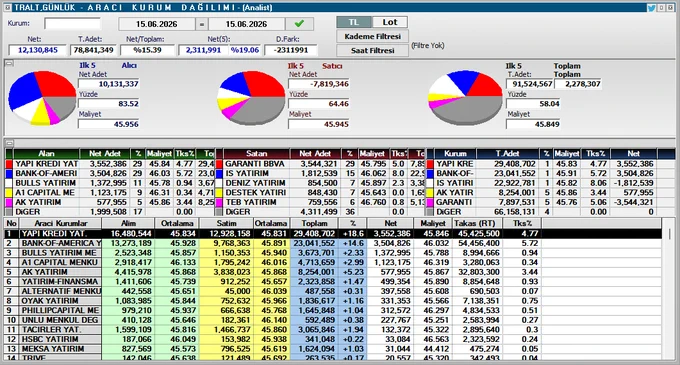The image size is (680, 365).
Task: Click the buyers (Alıcı) pie chart
Action: pyautogui.click(x=42, y=98)
